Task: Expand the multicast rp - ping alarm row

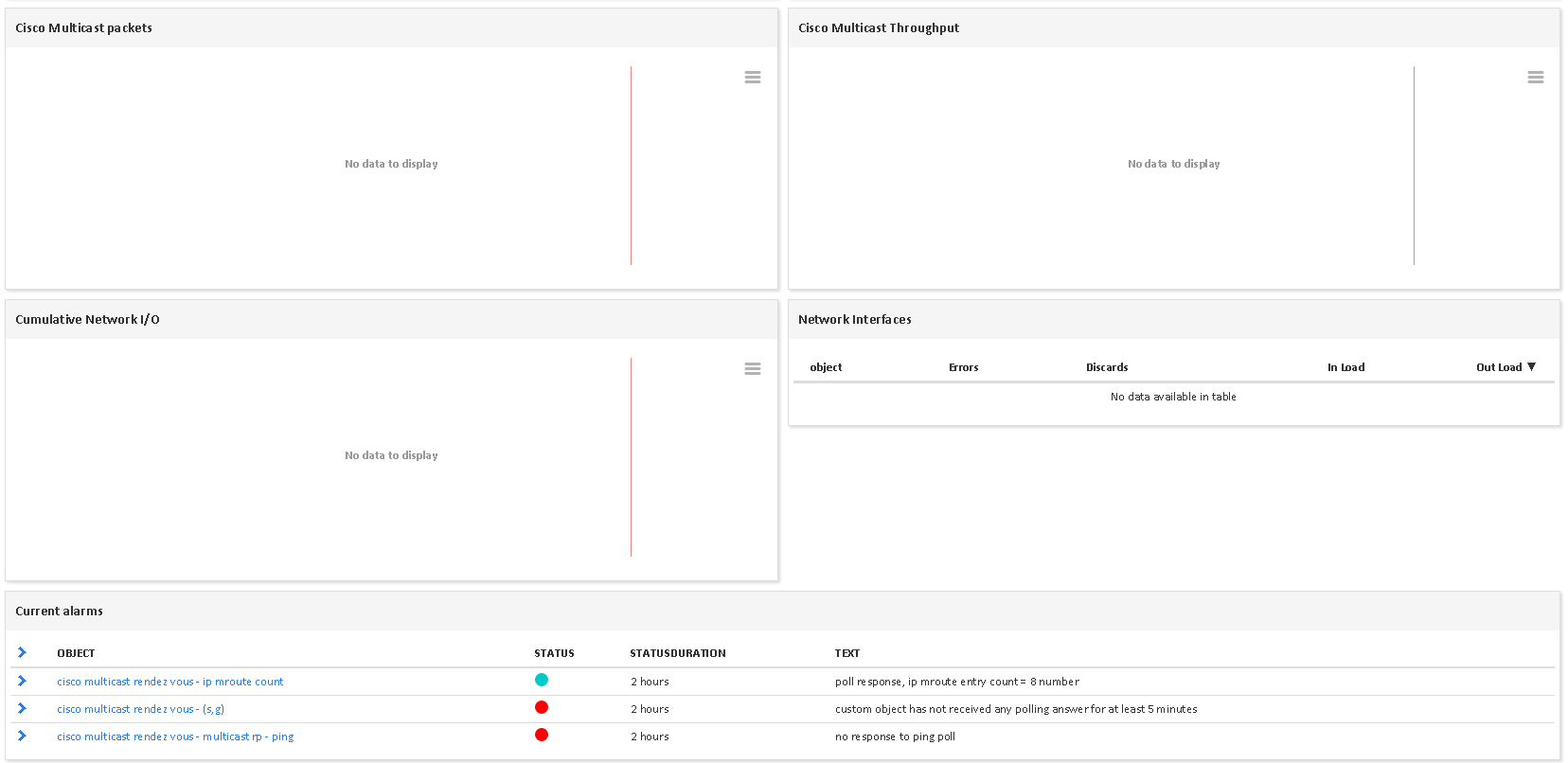Action: (22, 736)
